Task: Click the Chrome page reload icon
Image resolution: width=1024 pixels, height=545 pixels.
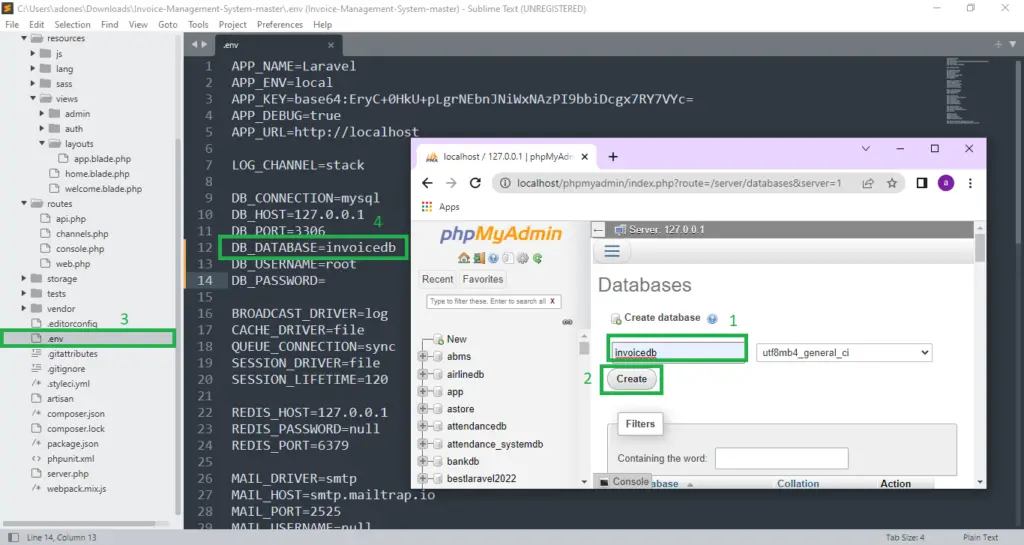Action: click(476, 183)
